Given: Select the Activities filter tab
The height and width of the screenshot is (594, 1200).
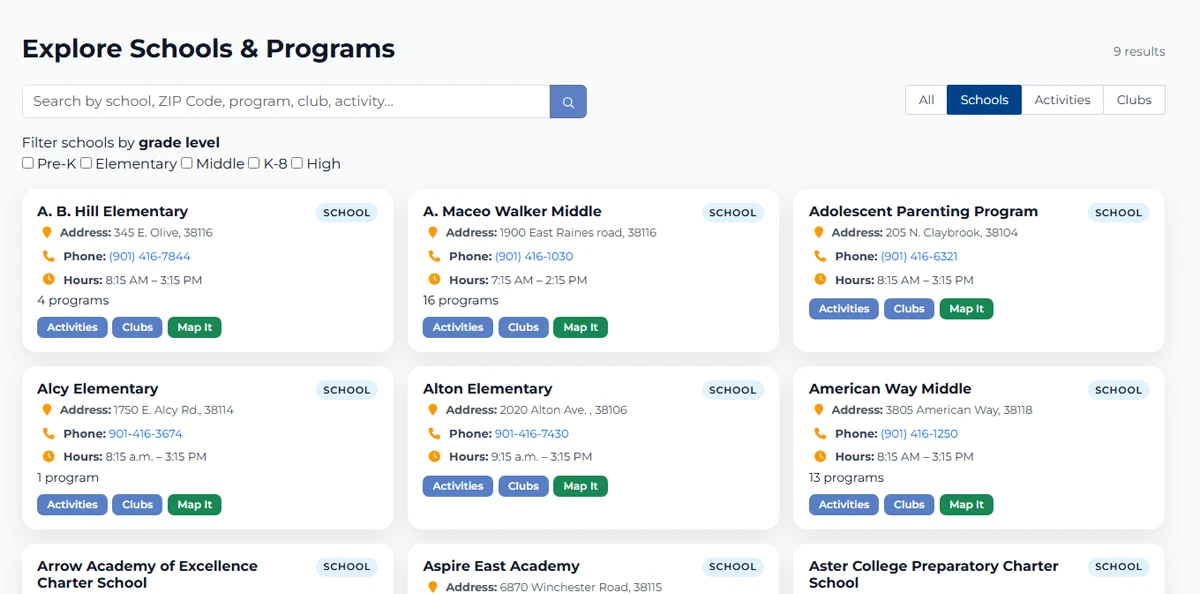Looking at the screenshot, I should (1062, 99).
